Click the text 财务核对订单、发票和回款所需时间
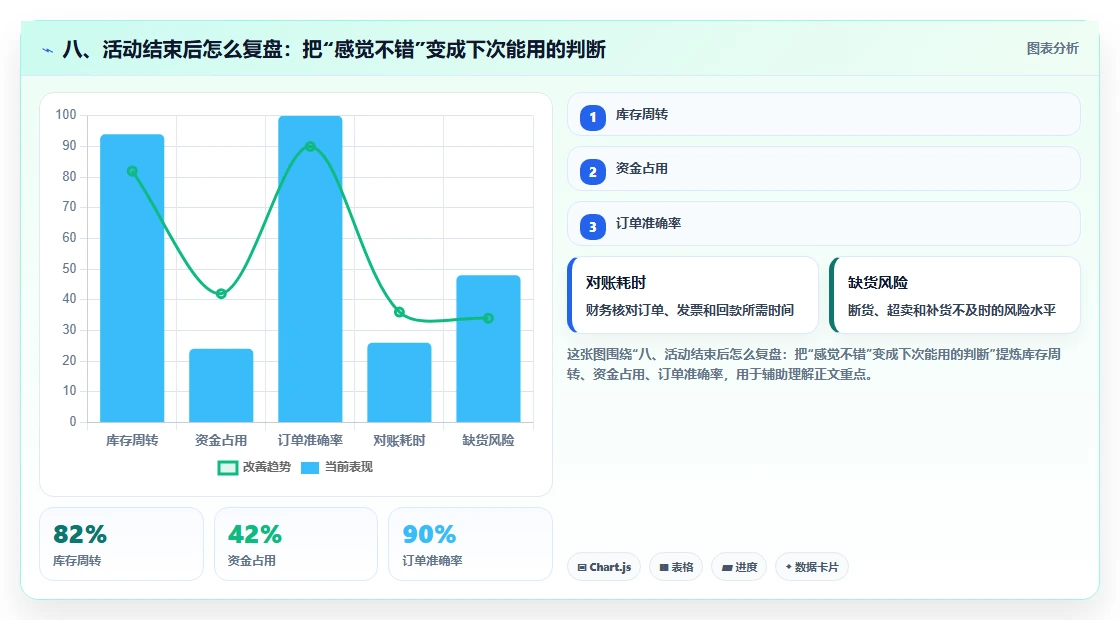1120x620 pixels. [x=690, y=311]
